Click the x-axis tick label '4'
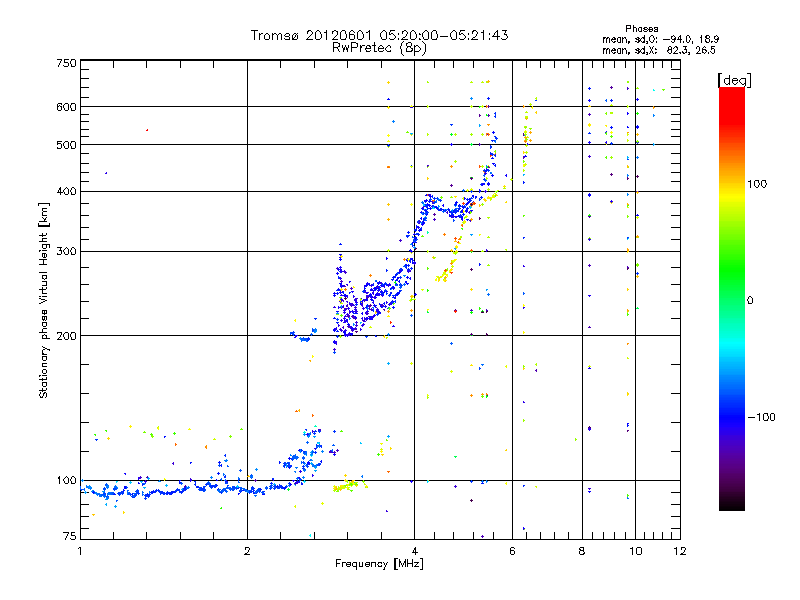The height and width of the screenshot is (600, 800). [415, 551]
